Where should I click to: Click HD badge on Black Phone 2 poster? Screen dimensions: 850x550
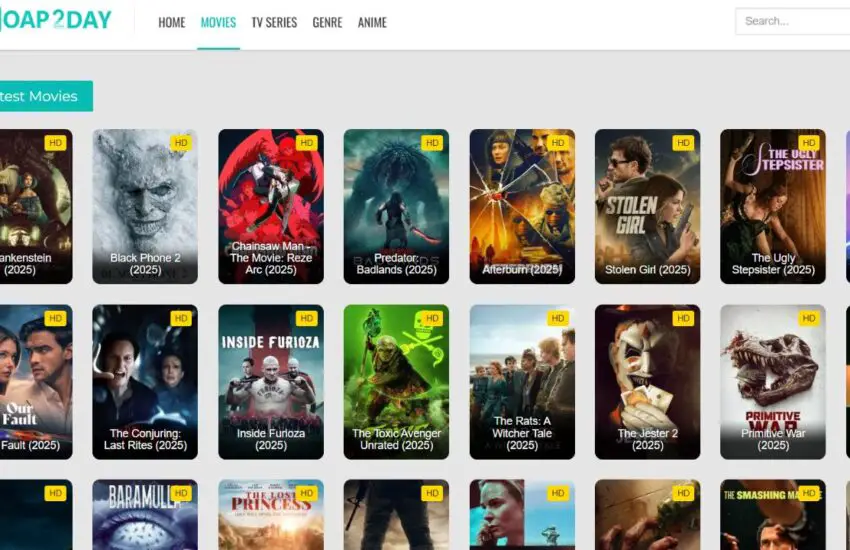pyautogui.click(x=181, y=143)
